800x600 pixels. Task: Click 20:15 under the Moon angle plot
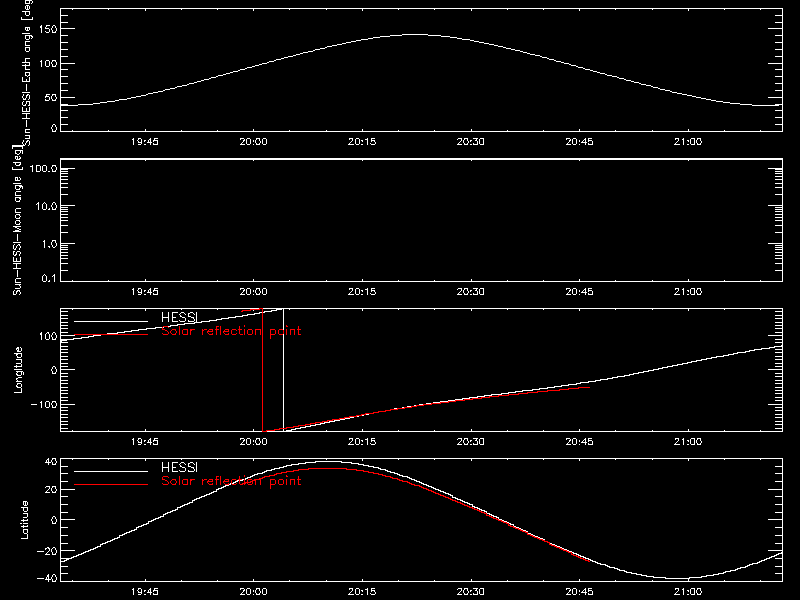pyautogui.click(x=362, y=291)
